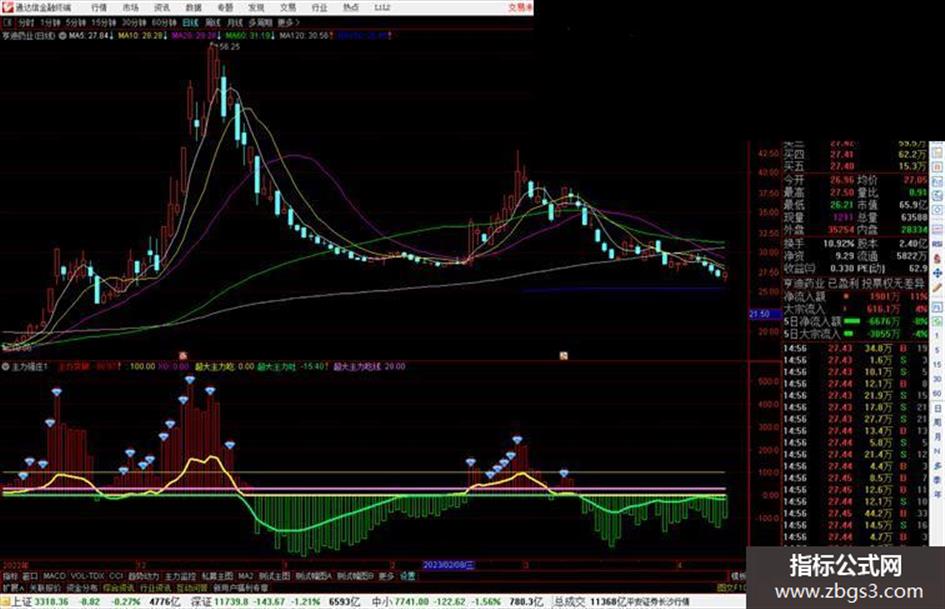The image size is (945, 609).
Task: Switch to 5分钟 period
Action: pyautogui.click(x=76, y=23)
